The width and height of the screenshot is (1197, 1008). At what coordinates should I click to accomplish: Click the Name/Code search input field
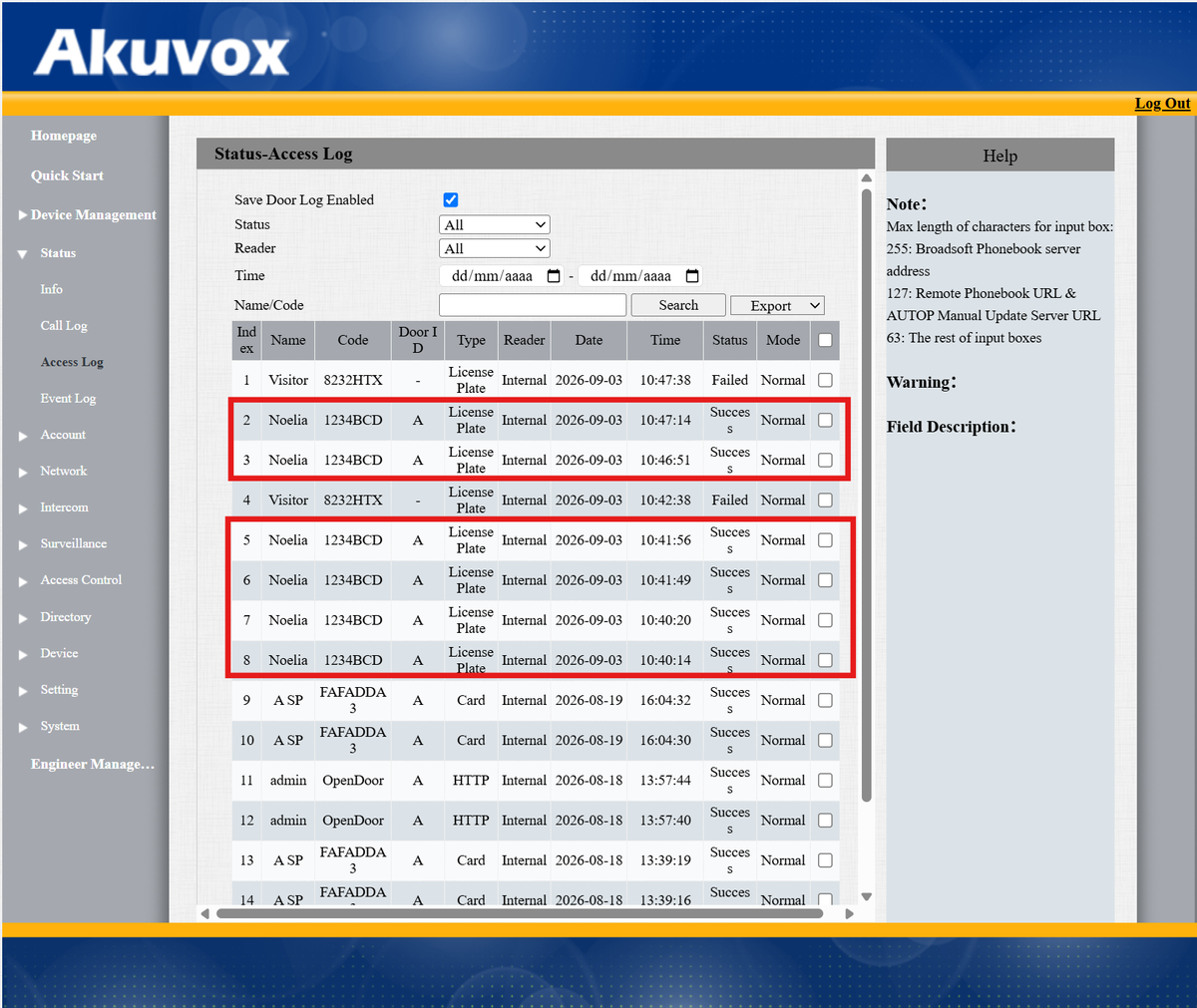pos(533,305)
